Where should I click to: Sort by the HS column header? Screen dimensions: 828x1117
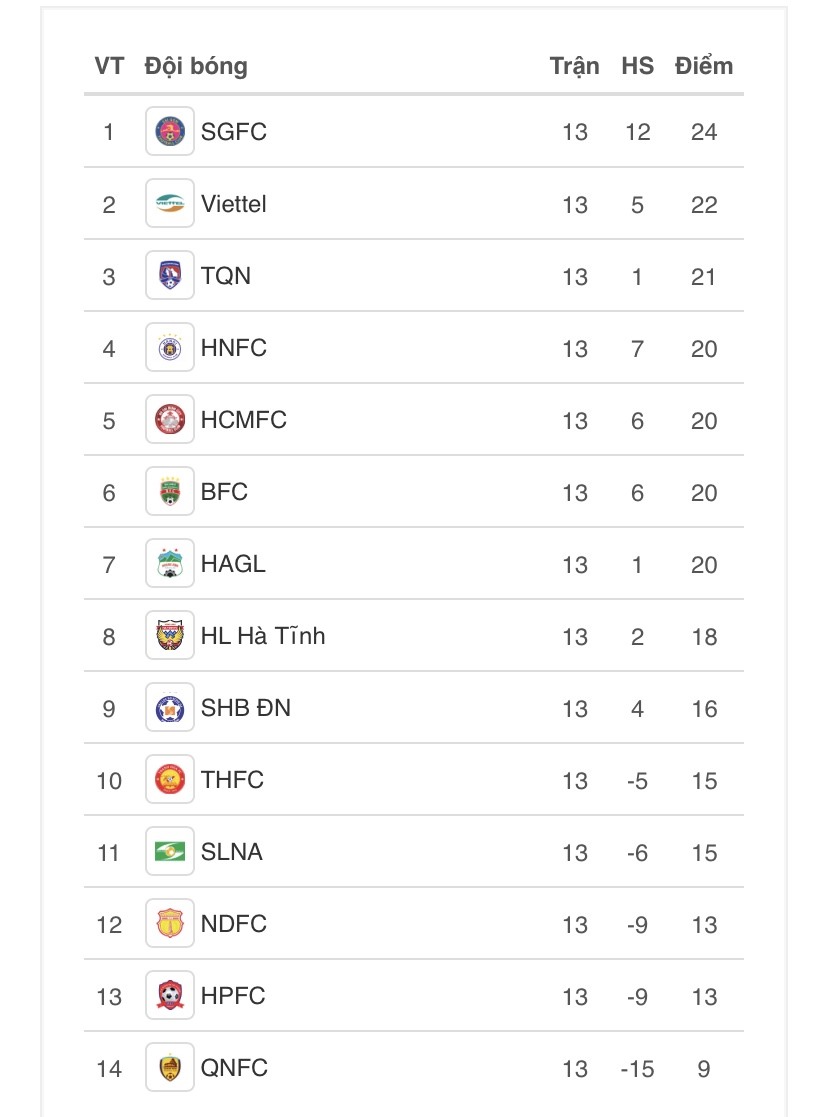pos(637,66)
